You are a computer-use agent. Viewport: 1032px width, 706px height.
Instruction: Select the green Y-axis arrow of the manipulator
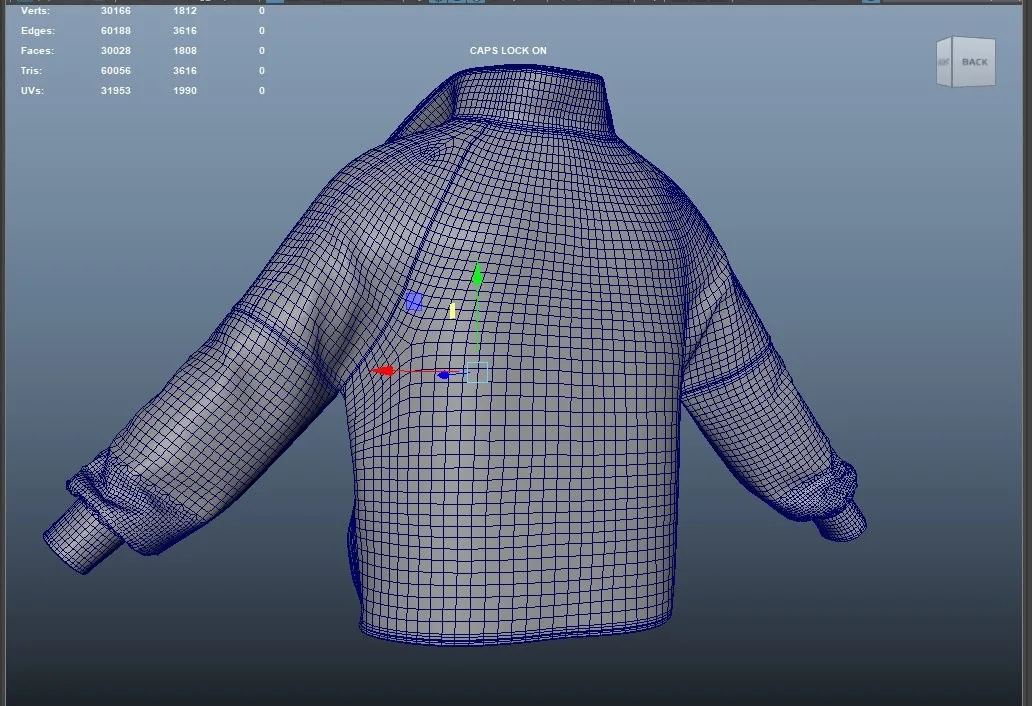coord(478,276)
